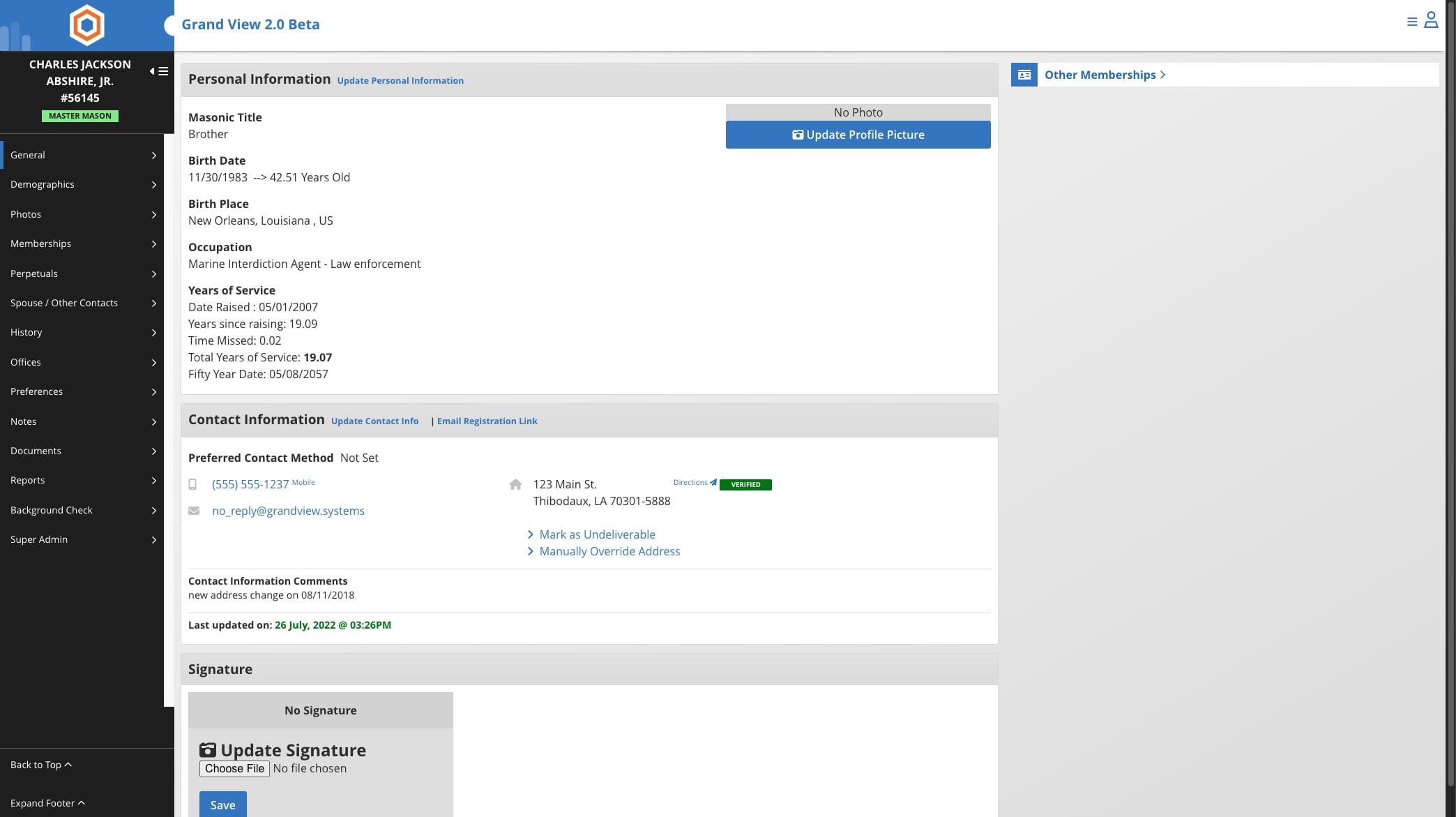Open the top-right hamburger menu icon
1456x817 pixels.
point(1412,22)
